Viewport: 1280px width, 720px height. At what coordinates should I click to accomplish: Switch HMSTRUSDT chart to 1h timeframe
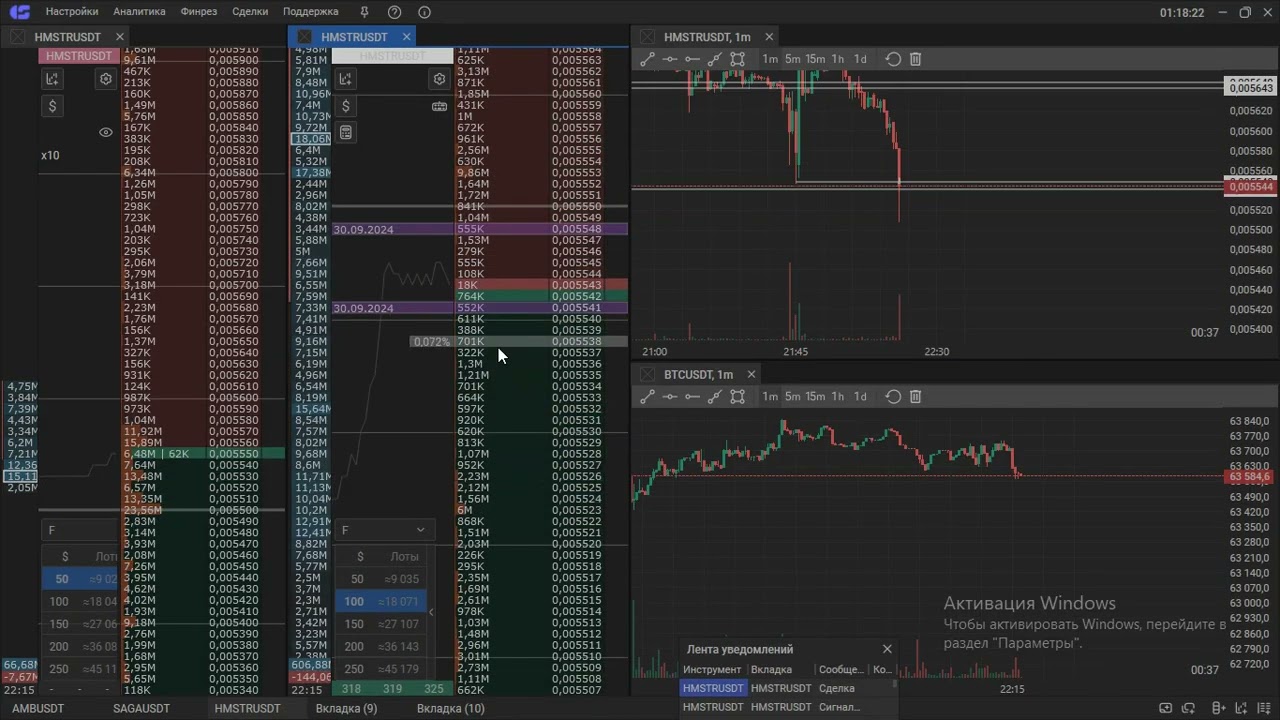pos(838,59)
